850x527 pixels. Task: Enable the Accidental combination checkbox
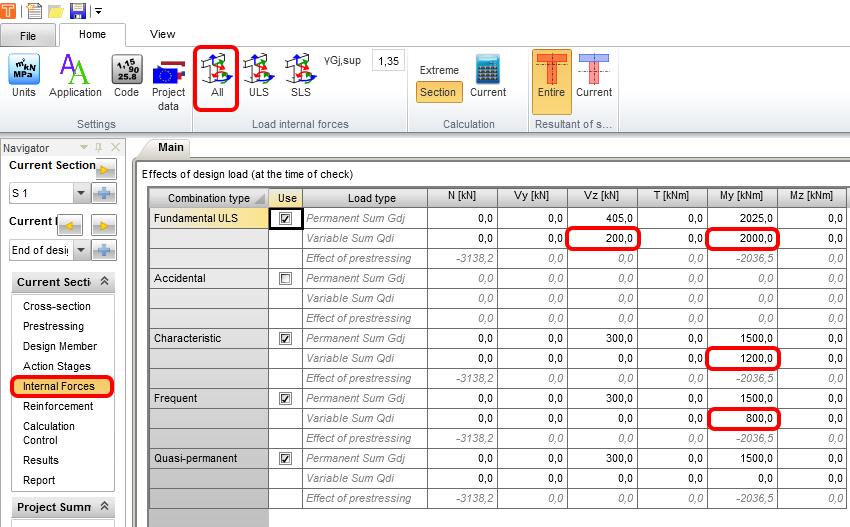(x=285, y=278)
